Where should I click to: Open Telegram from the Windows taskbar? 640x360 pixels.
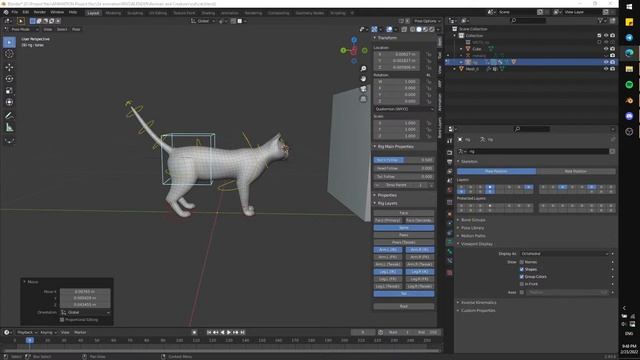tap(629, 38)
